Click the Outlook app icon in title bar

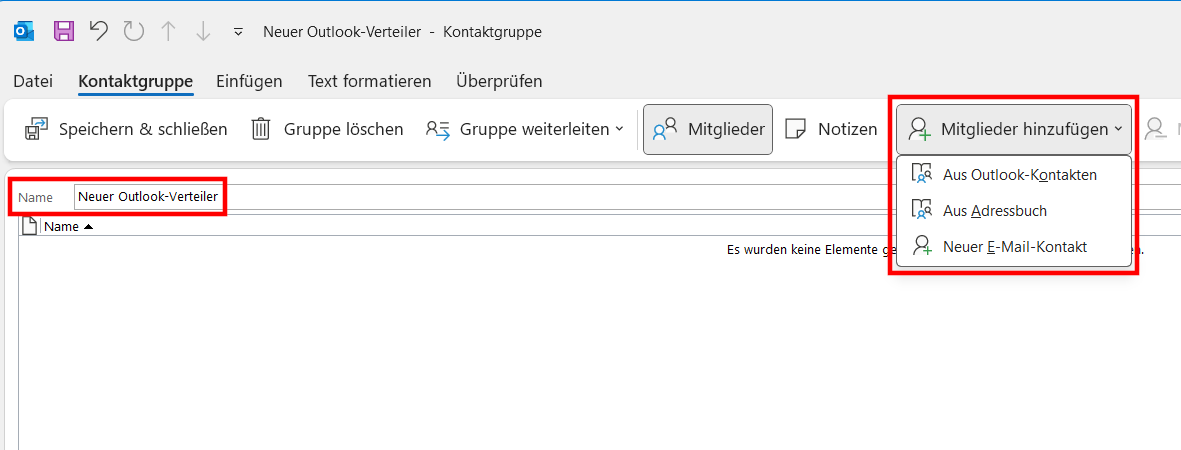[24, 32]
